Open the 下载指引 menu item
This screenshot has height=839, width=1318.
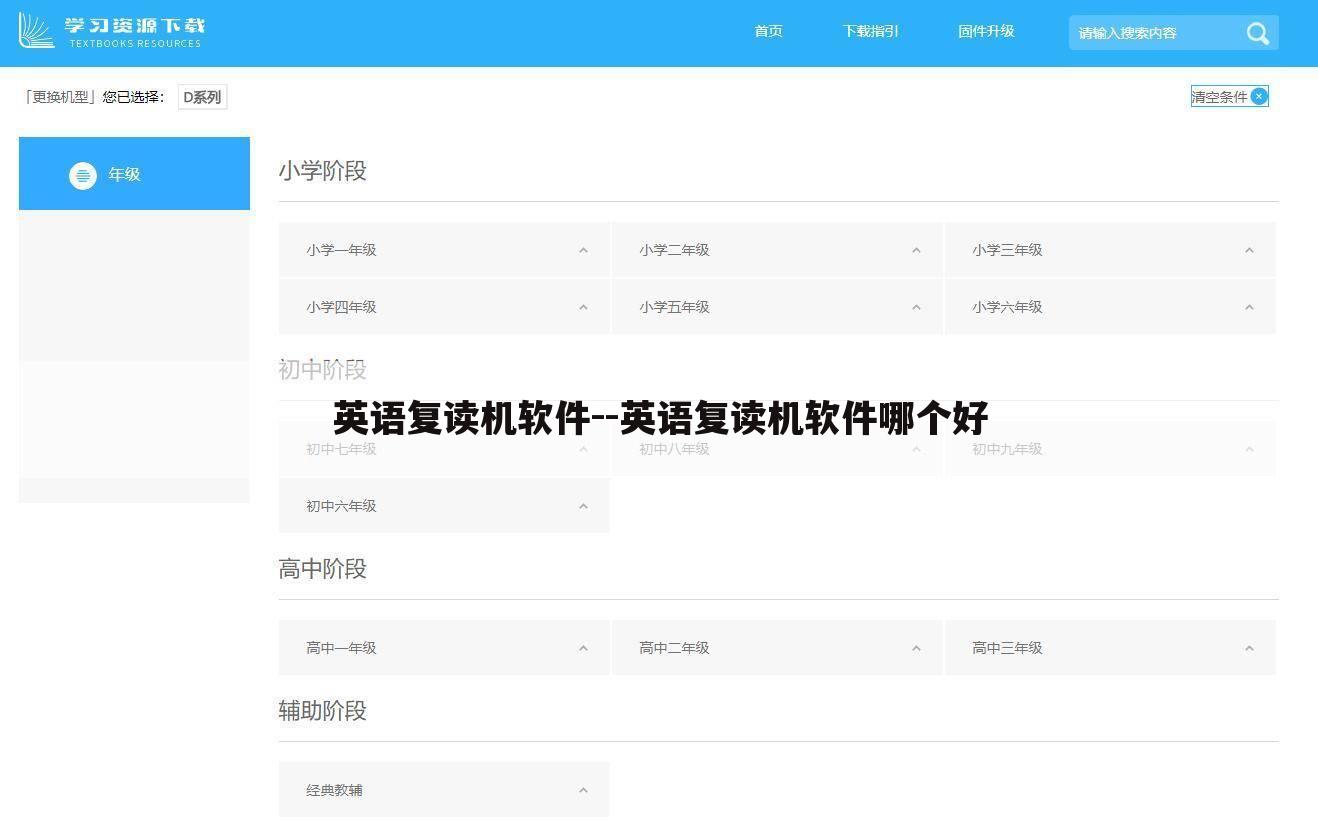click(x=870, y=31)
